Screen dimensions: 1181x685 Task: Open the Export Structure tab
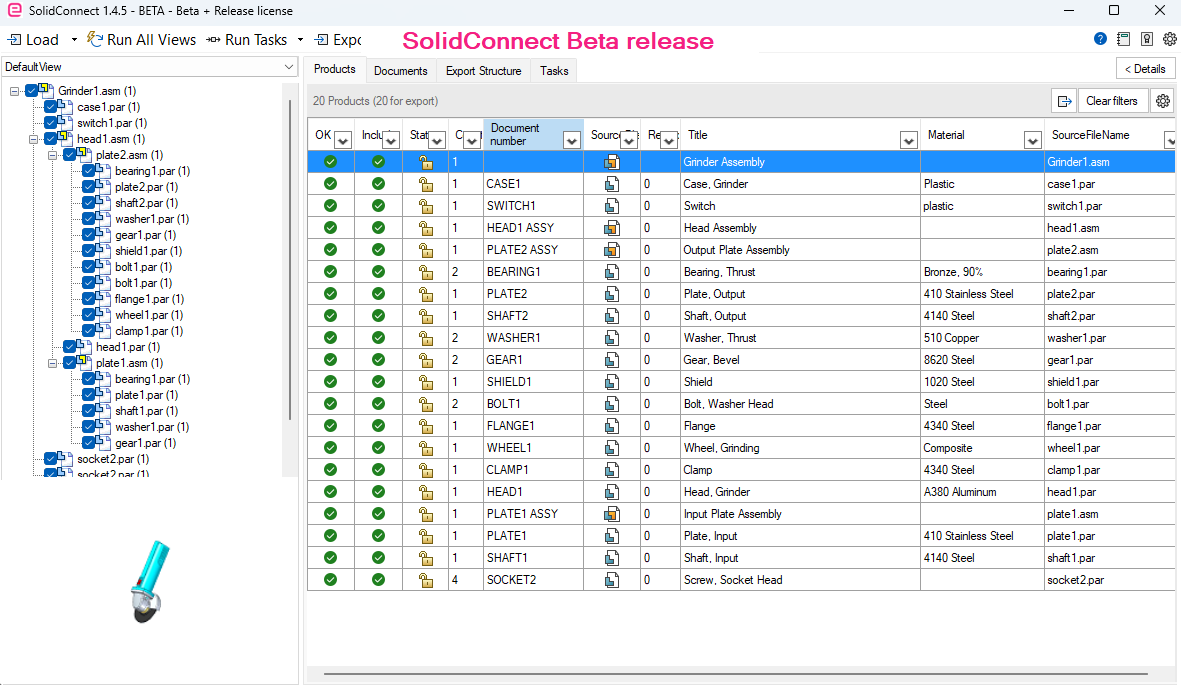tap(484, 71)
